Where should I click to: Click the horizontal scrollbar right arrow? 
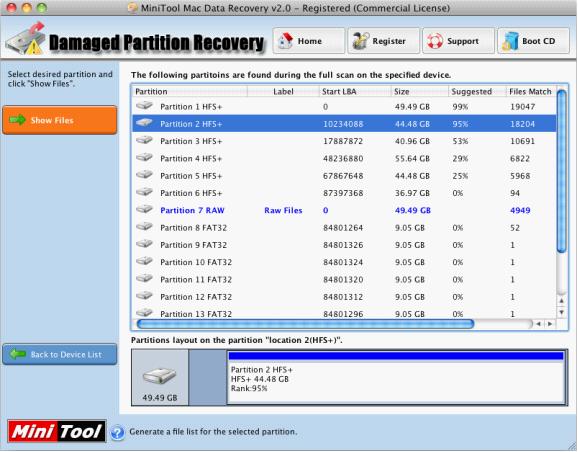(x=550, y=324)
